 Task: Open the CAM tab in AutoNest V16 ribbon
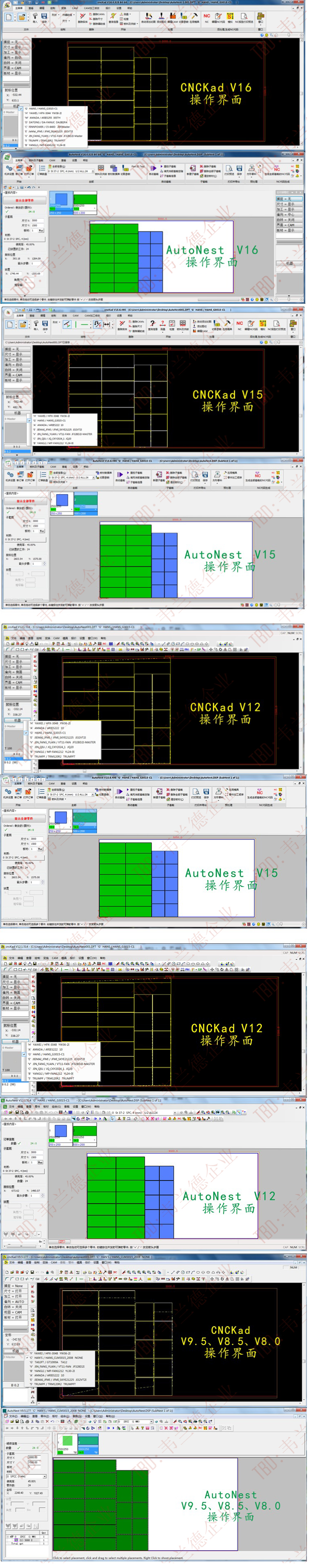(x=53, y=160)
